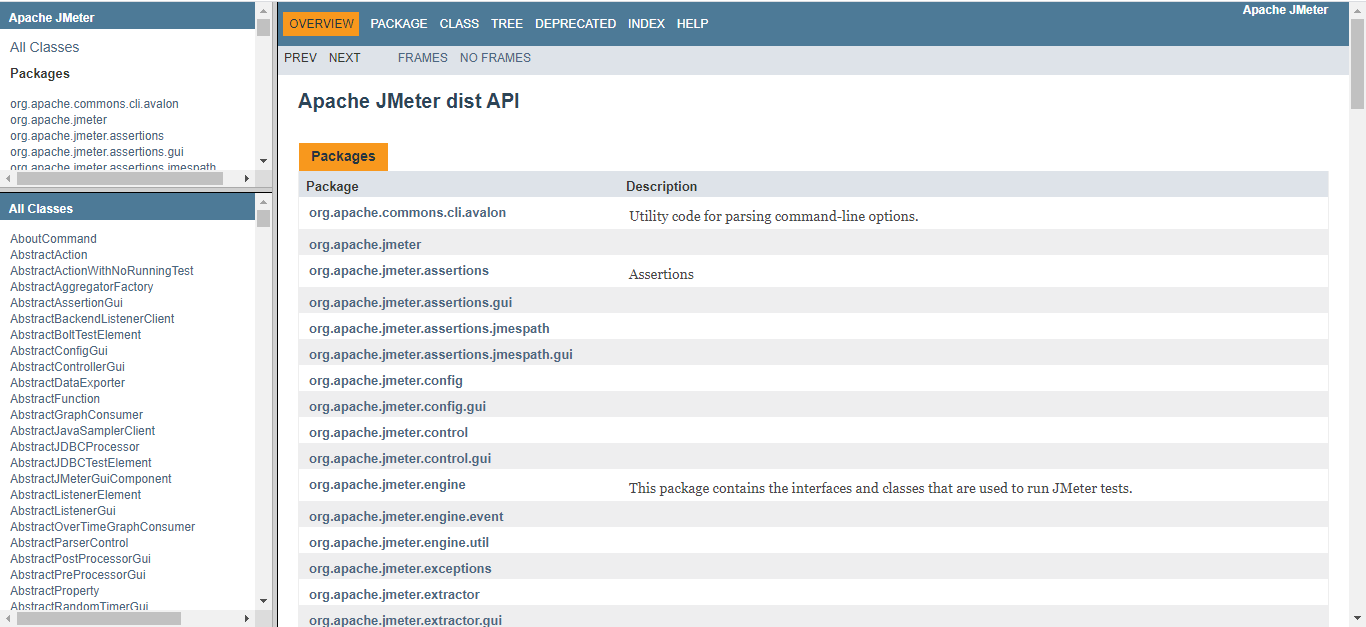Screen dimensions: 1366x627
Task: Open org.apache.jmeter.assertions.jmespath.gui table link
Action: tap(441, 355)
